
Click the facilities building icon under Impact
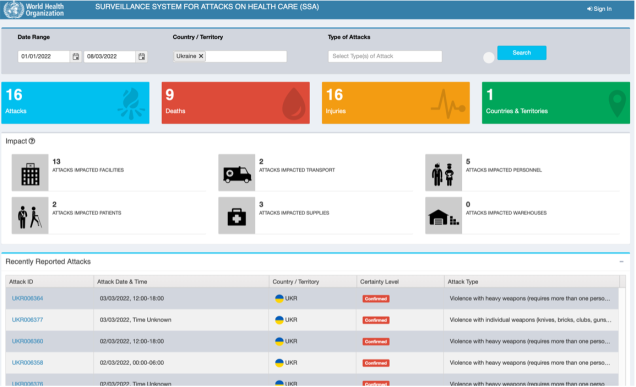pyautogui.click(x=30, y=172)
